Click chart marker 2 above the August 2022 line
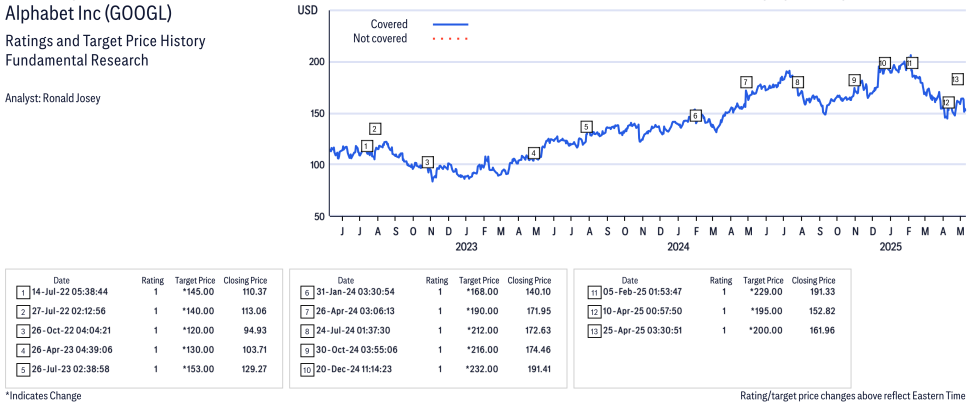This screenshot has height=402, width=976. tap(375, 129)
